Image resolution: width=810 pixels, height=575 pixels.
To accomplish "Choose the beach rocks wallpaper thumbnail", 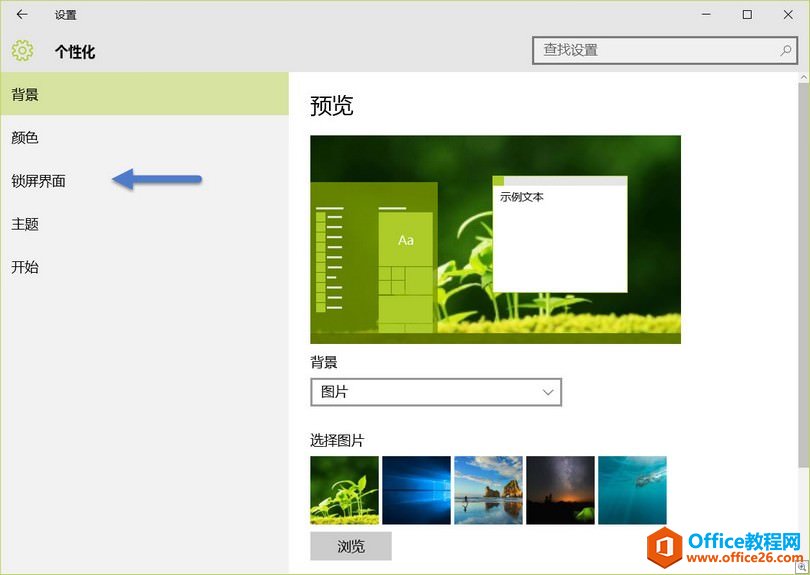I will pos(488,490).
